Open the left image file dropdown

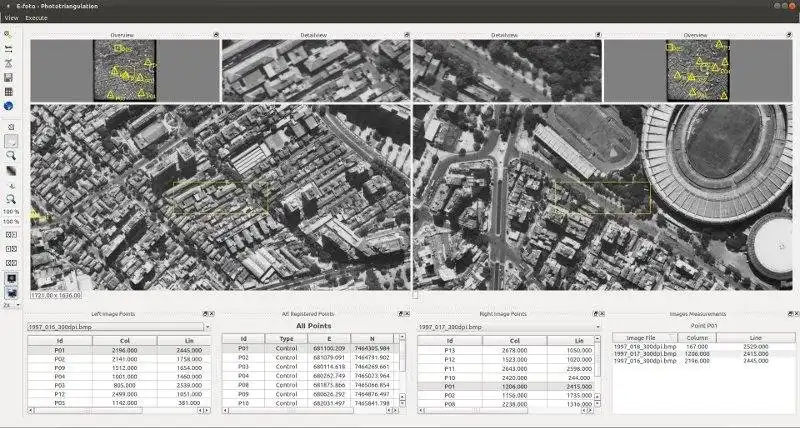[x=119, y=327]
